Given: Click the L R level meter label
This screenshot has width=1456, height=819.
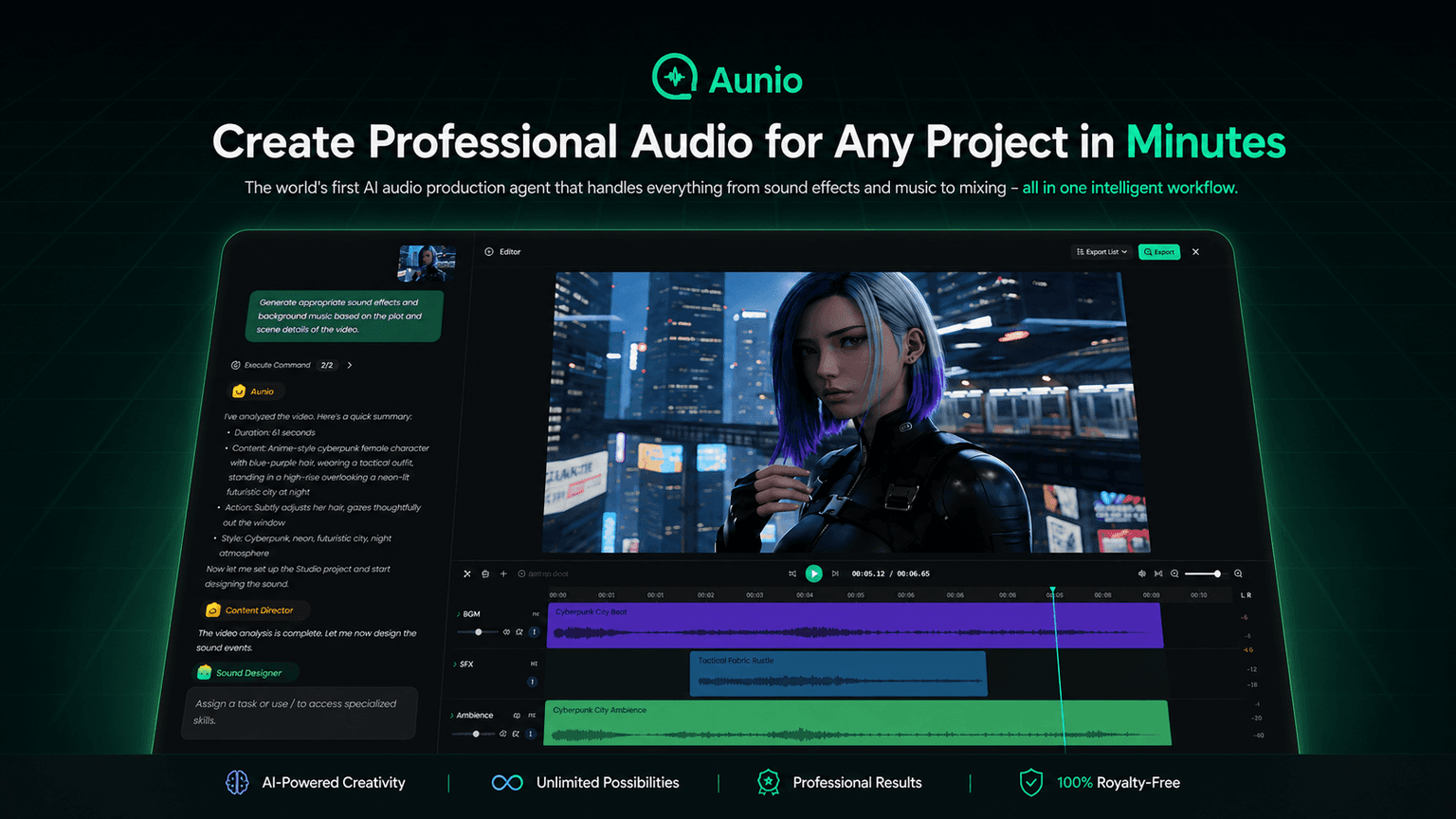Looking at the screenshot, I should [x=1246, y=595].
